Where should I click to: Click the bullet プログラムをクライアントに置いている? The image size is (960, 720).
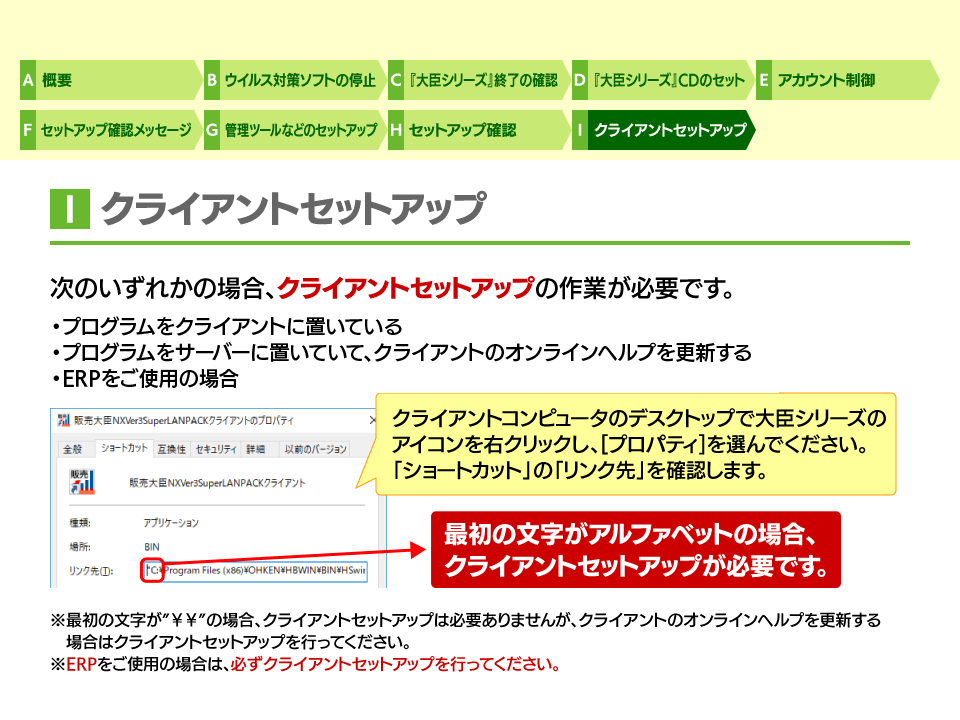coord(227,326)
